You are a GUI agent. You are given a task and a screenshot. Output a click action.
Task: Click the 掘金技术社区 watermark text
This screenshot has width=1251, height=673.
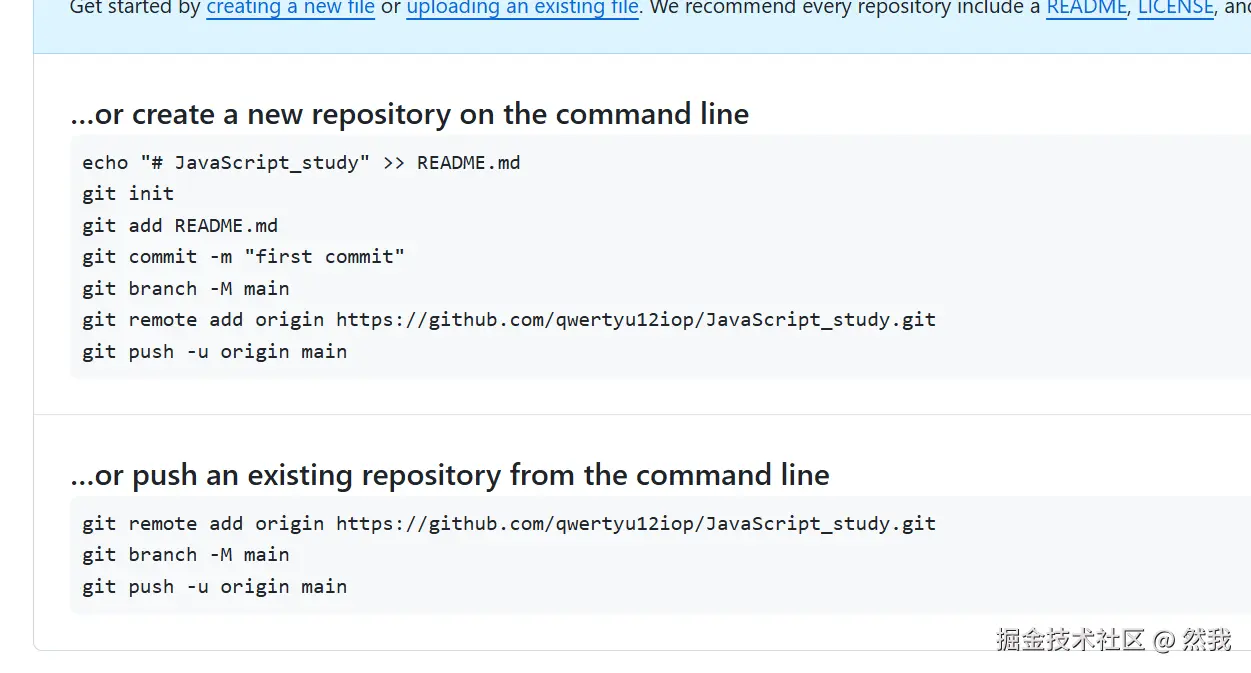(1070, 640)
